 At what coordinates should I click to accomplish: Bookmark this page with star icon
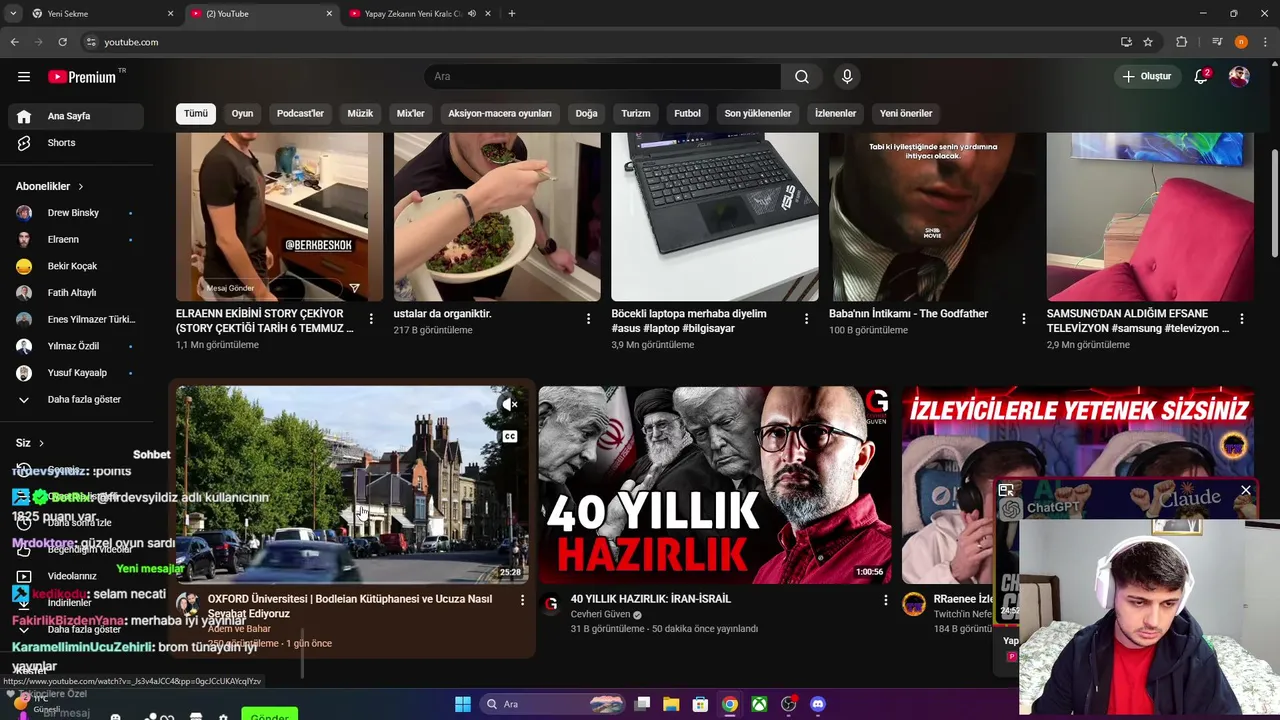(1148, 42)
